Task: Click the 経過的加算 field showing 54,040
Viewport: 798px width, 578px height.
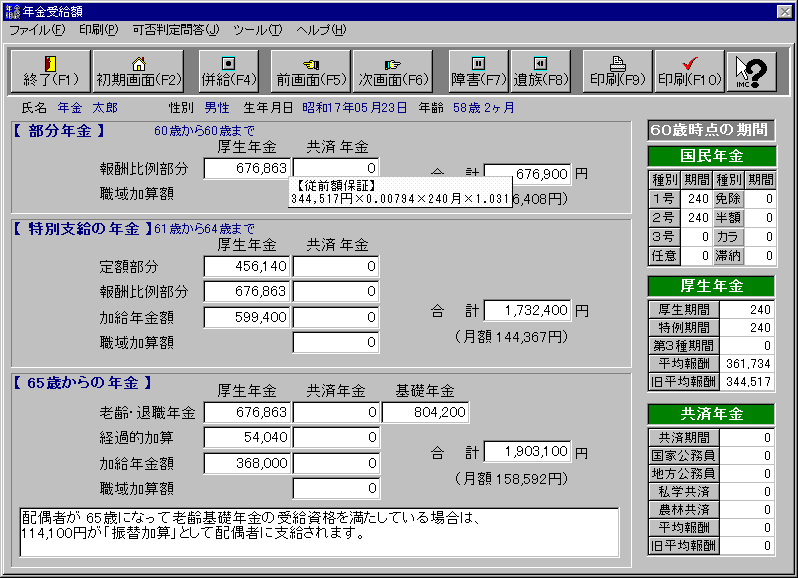Action: coord(247,437)
